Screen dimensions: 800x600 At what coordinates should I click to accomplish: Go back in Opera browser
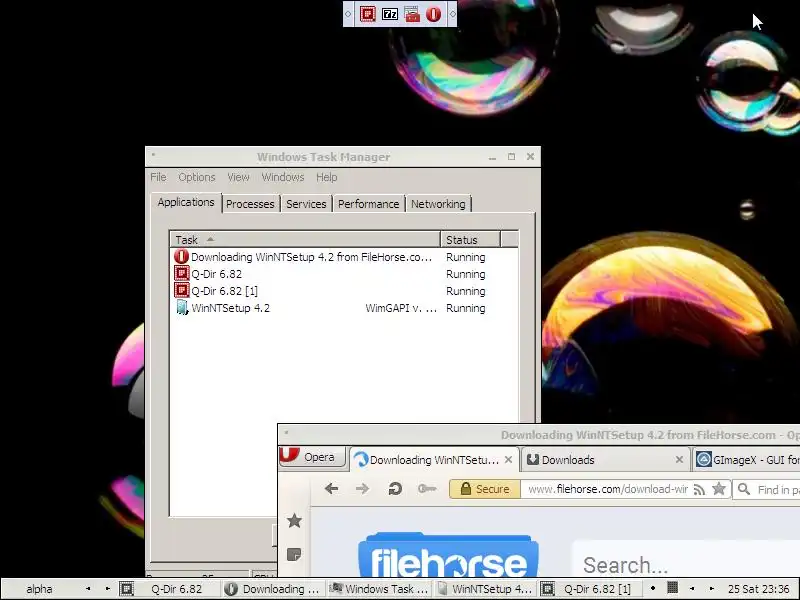[332, 489]
